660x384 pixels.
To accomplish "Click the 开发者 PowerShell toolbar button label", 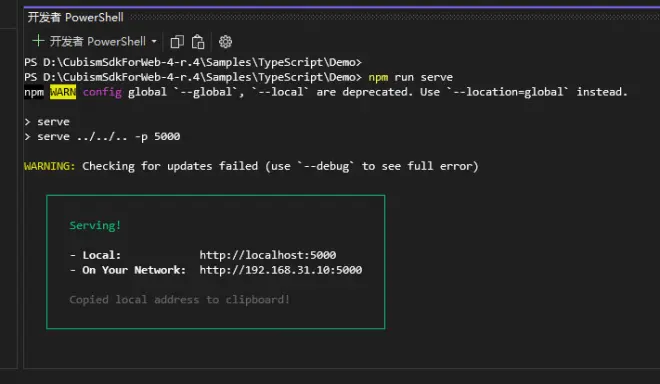I will pos(98,41).
